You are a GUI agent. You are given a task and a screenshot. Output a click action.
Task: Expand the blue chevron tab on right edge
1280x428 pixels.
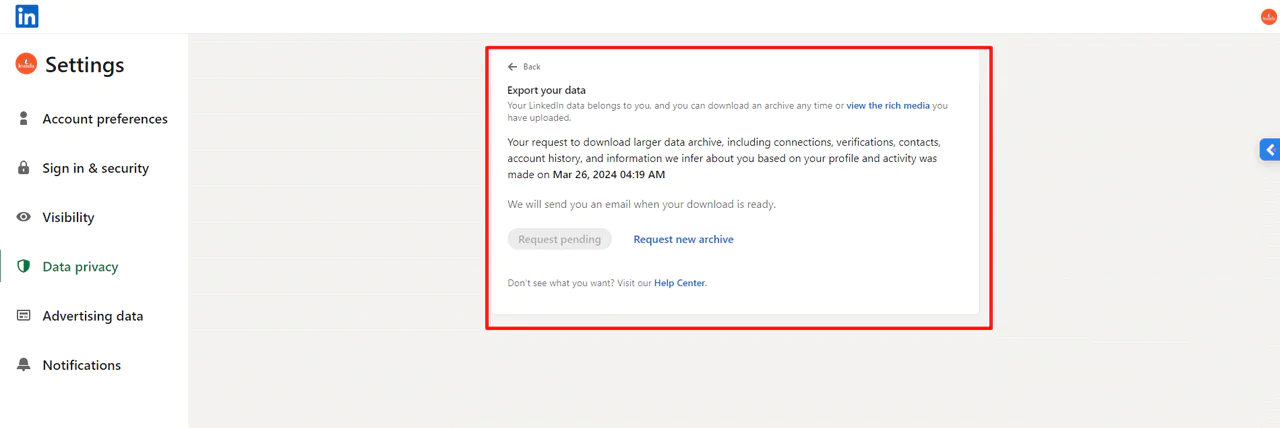tap(1269, 150)
